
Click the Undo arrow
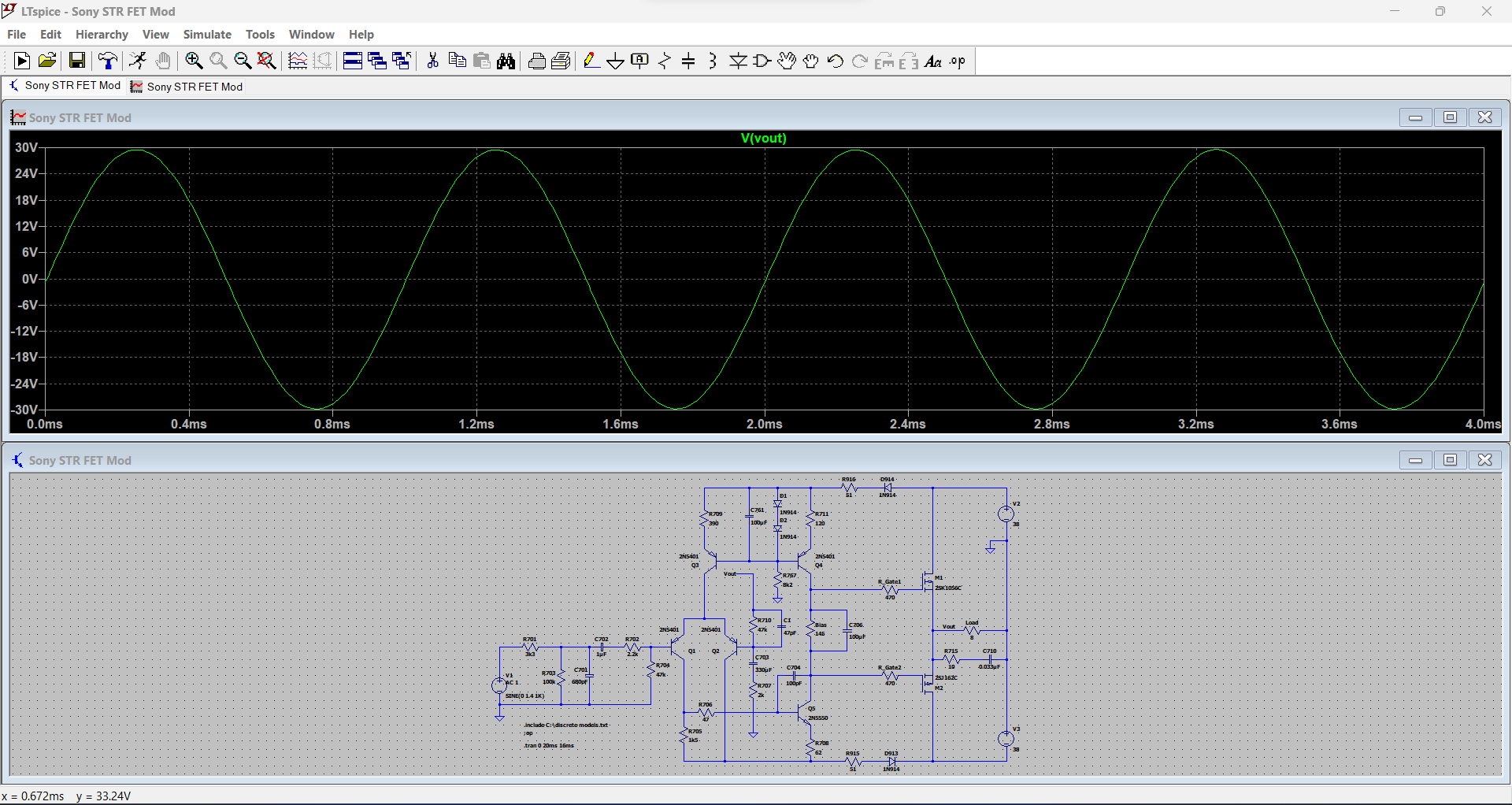pos(836,61)
